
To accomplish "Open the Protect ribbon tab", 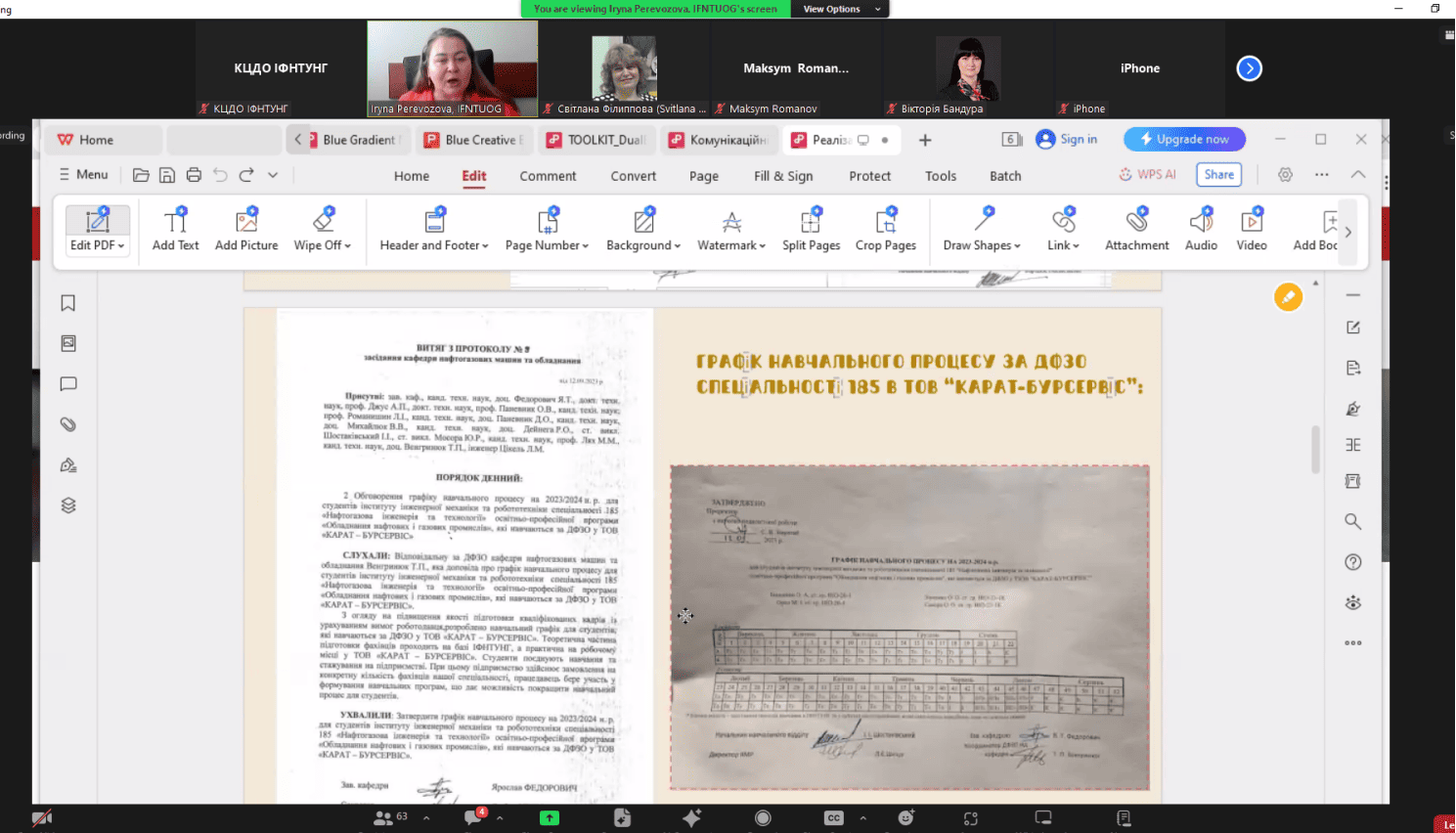I will (869, 176).
